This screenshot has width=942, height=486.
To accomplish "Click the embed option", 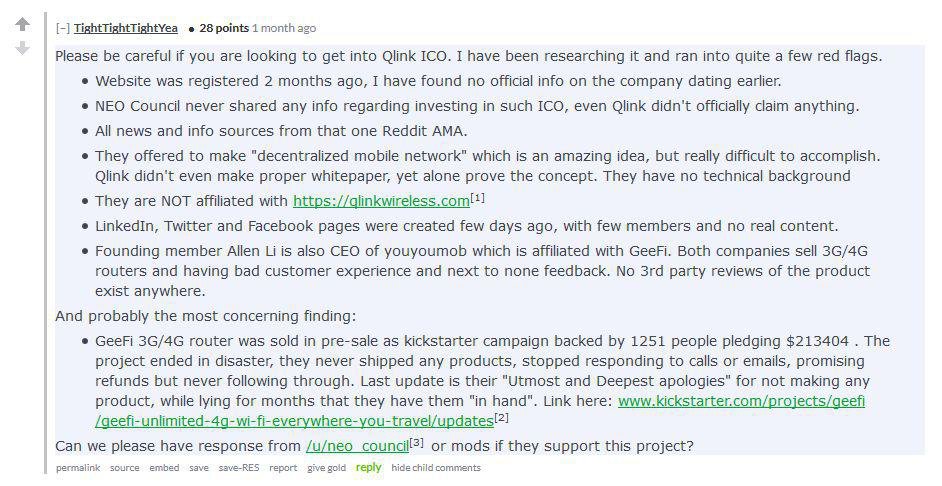I will pos(164,468).
